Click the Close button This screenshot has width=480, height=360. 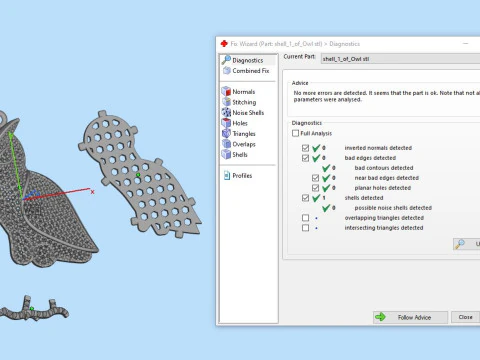(465, 317)
